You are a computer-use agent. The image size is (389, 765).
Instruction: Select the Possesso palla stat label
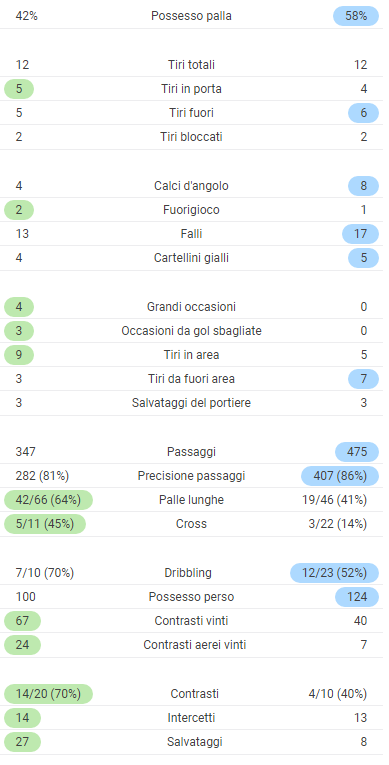pos(191,16)
